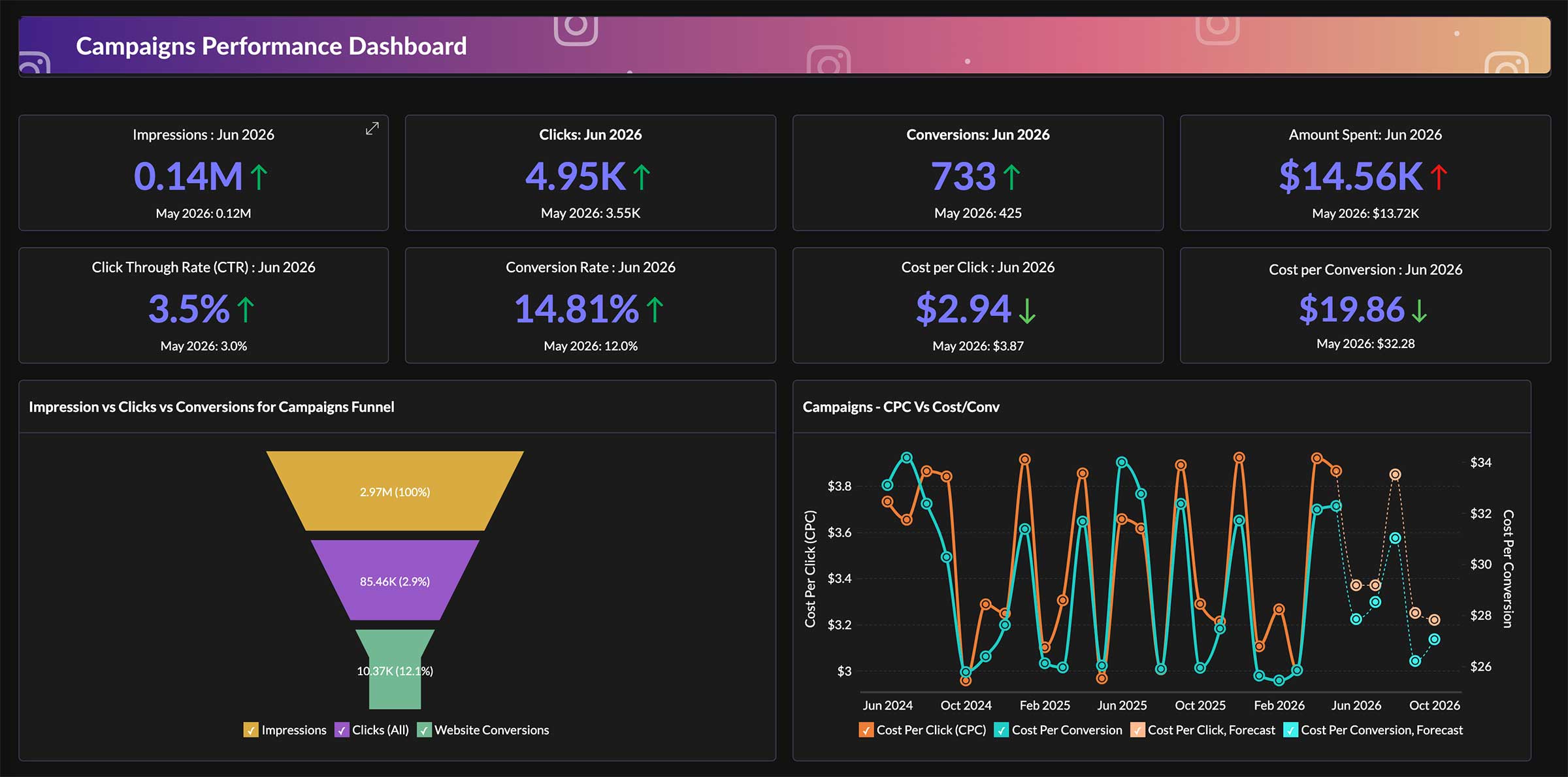
Task: Click the red up arrow beside $14.56K
Action: [x=1439, y=177]
